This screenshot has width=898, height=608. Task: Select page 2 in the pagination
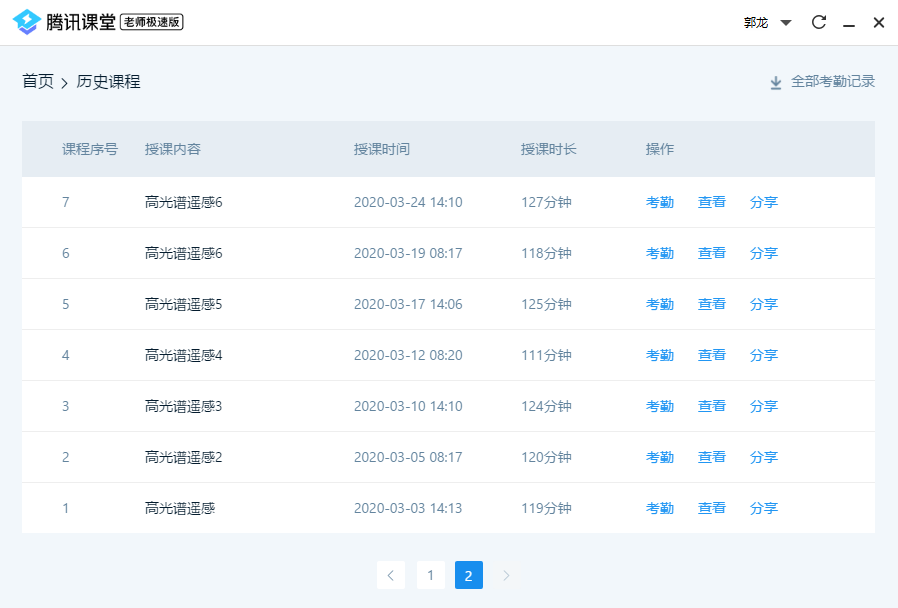[x=468, y=575]
